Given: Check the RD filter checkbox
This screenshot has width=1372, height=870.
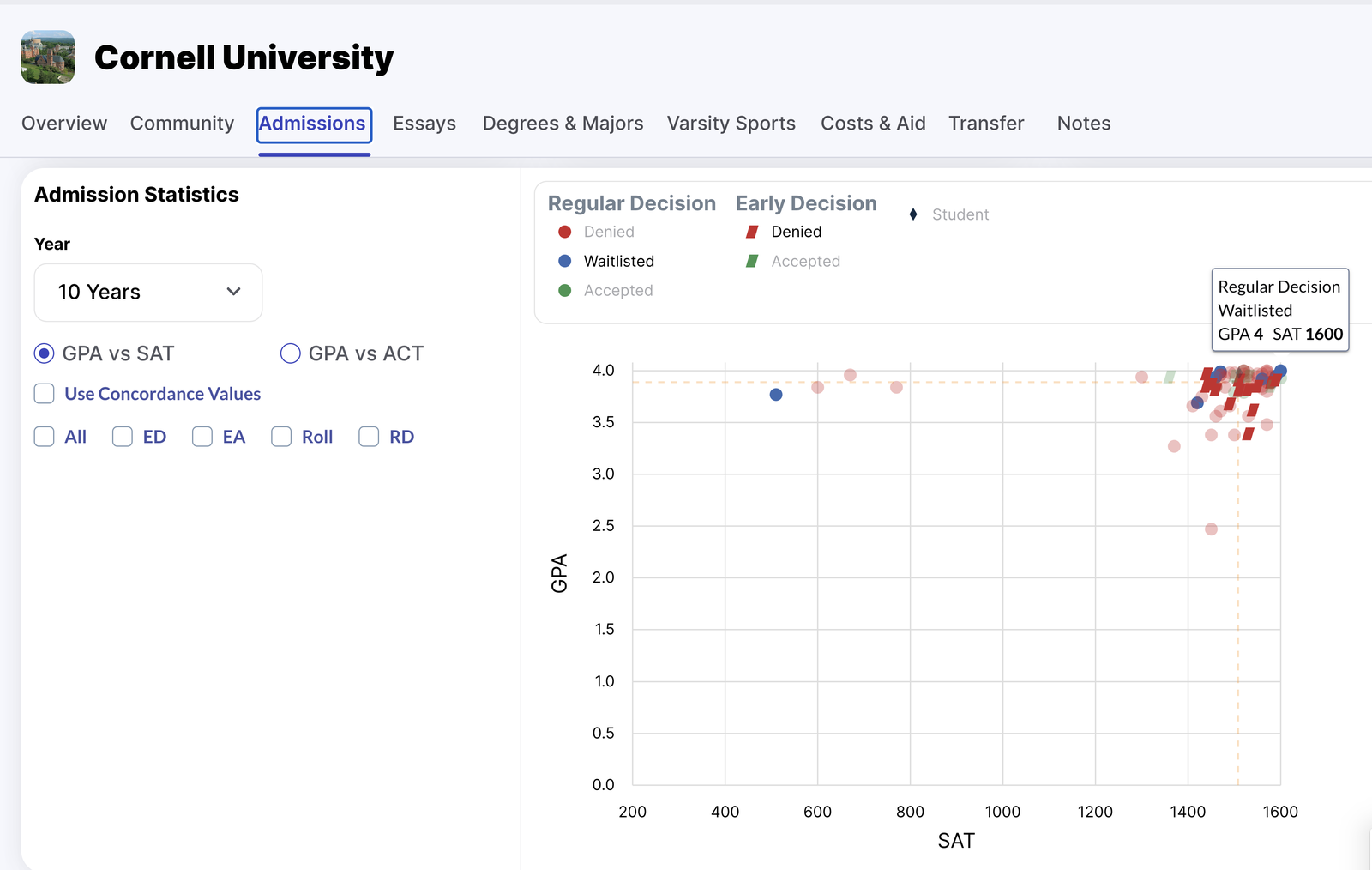Looking at the screenshot, I should coord(369,437).
